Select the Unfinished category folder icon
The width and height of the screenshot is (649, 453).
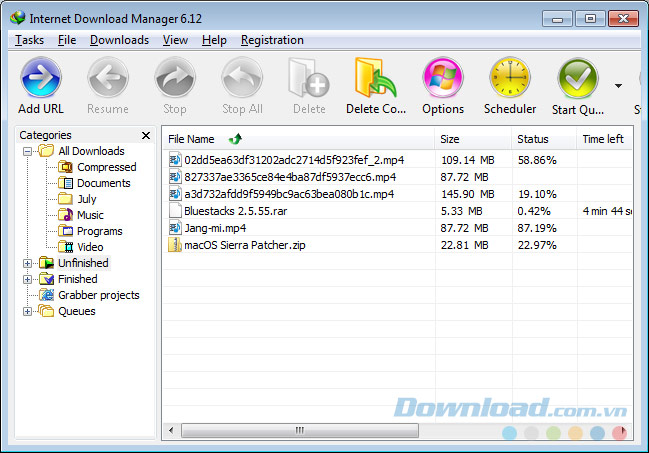(46, 263)
